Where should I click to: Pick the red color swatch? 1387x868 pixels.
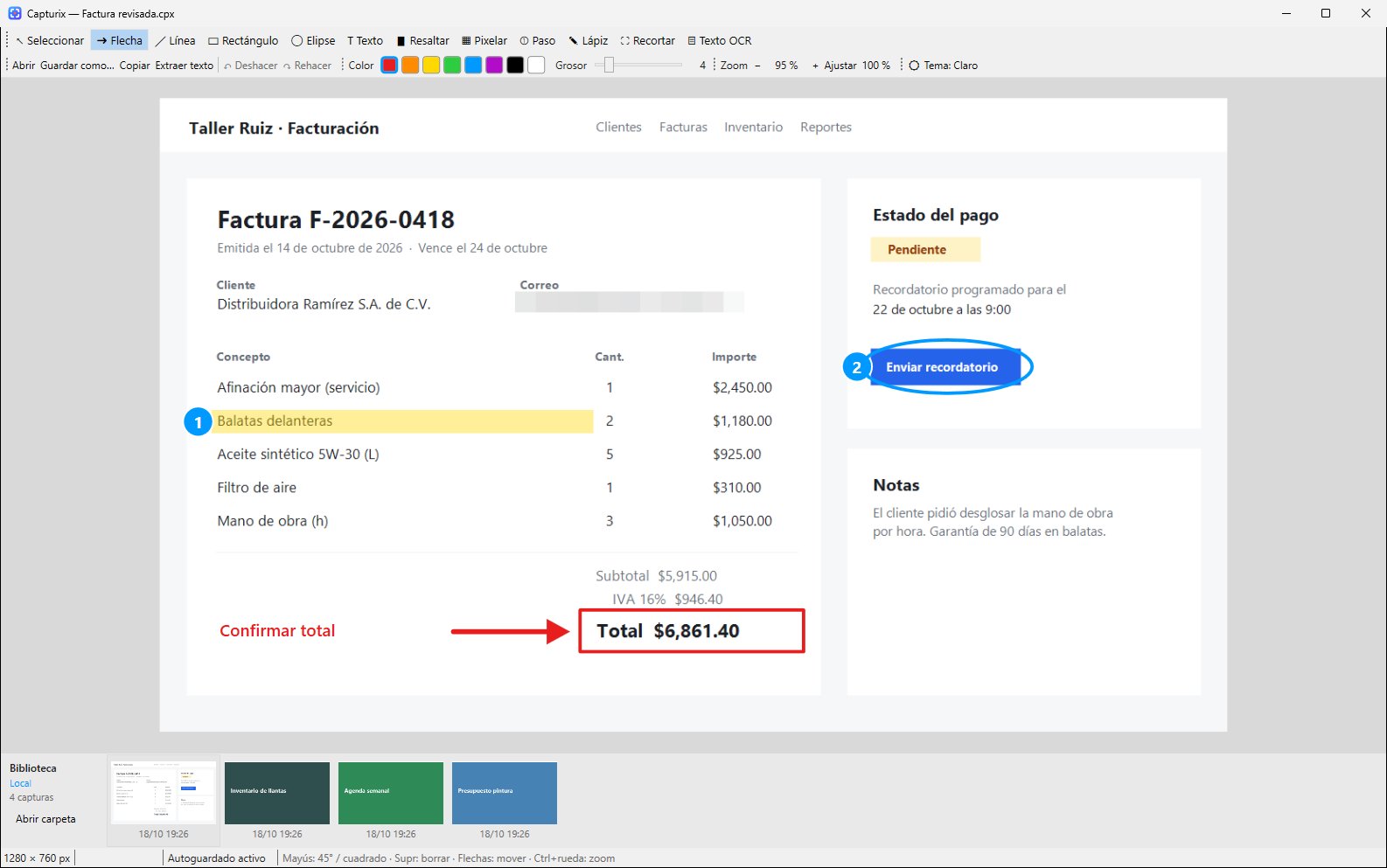pos(389,66)
